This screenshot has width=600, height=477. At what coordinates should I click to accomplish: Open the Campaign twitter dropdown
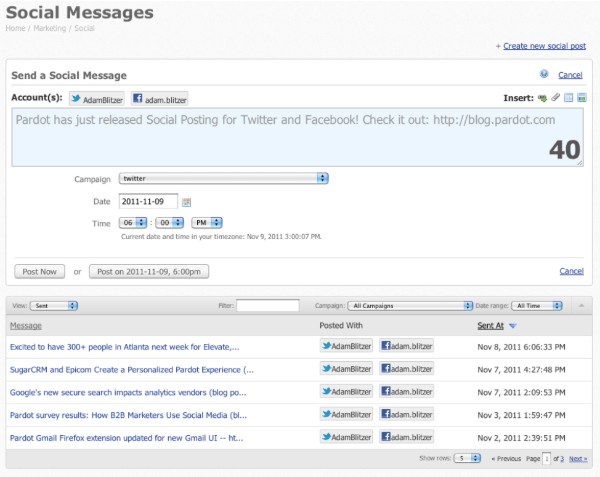[223, 178]
